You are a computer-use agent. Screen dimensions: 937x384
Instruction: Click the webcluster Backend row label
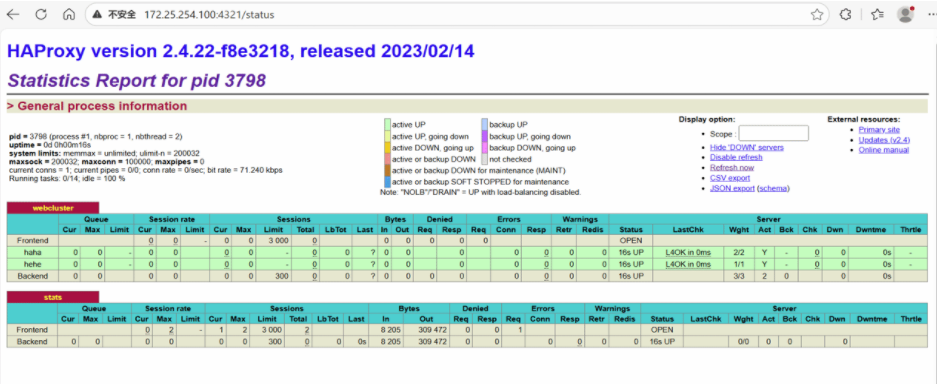32,276
